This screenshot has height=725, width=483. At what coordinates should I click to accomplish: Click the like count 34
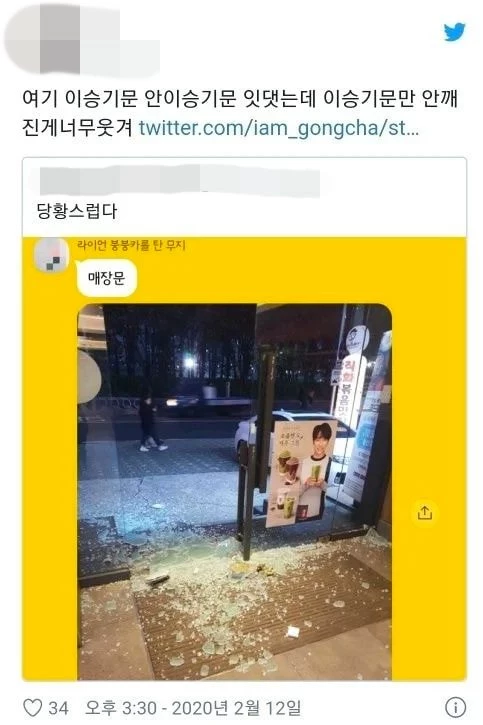click(x=58, y=708)
